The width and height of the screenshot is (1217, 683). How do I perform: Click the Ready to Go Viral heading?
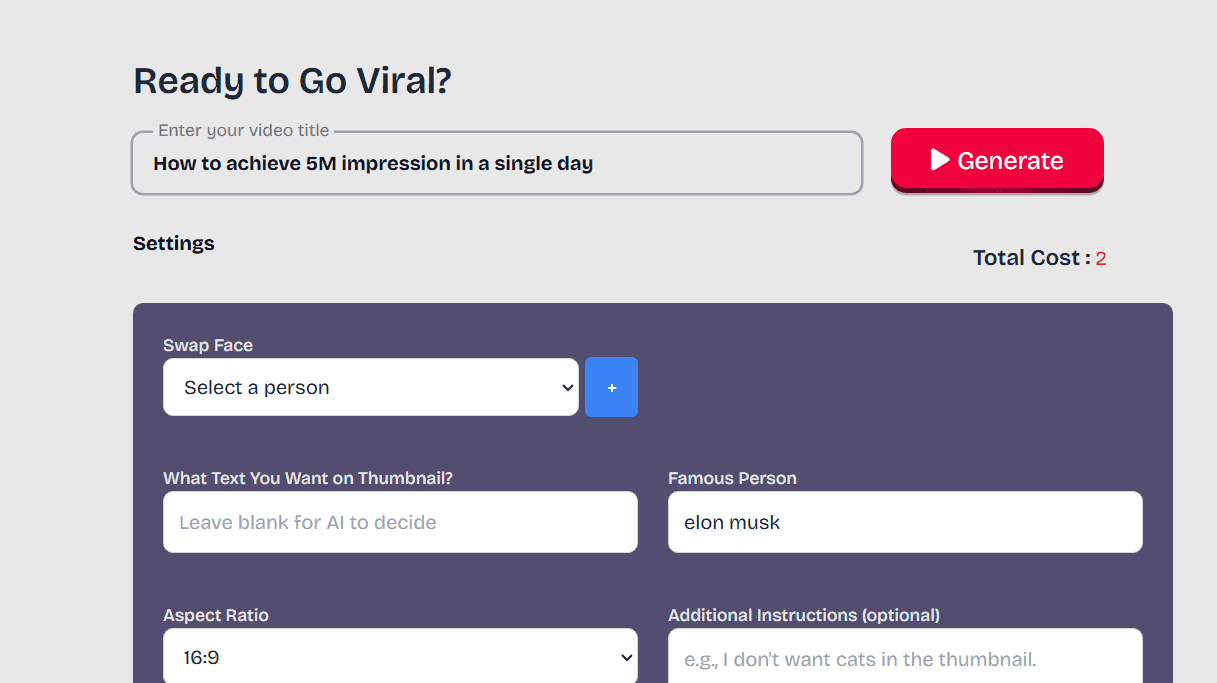click(293, 81)
